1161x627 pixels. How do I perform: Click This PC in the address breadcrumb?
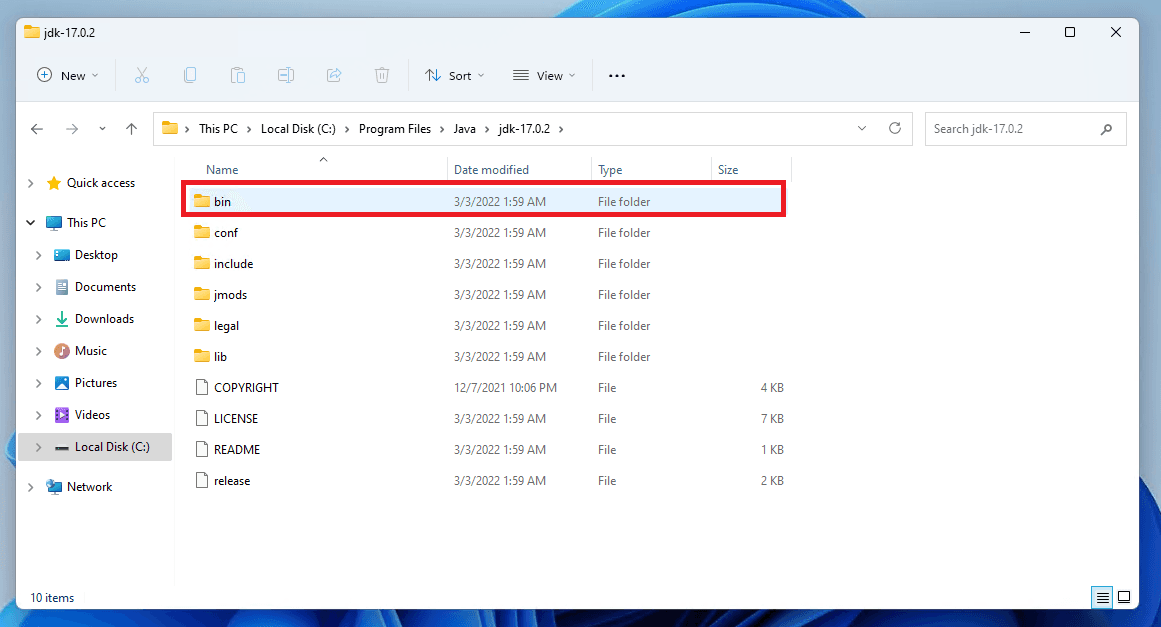point(218,129)
